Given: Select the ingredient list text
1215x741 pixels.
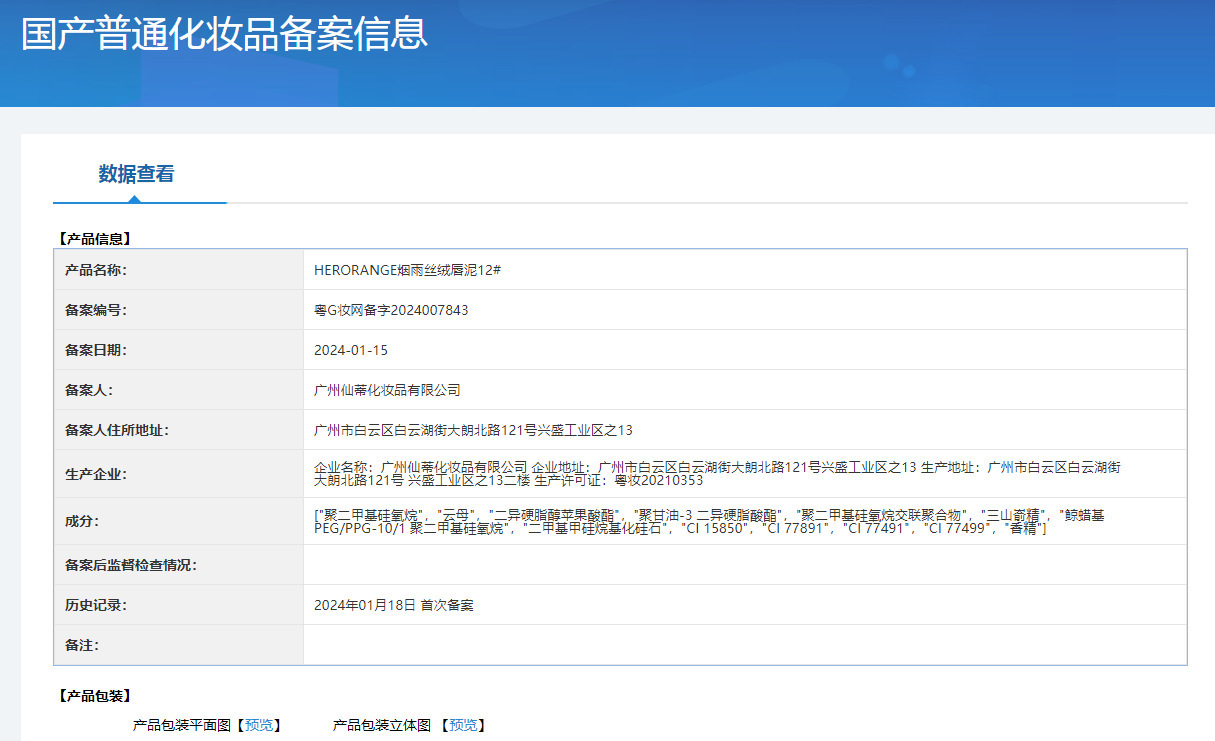Looking at the screenshot, I should click(709, 521).
